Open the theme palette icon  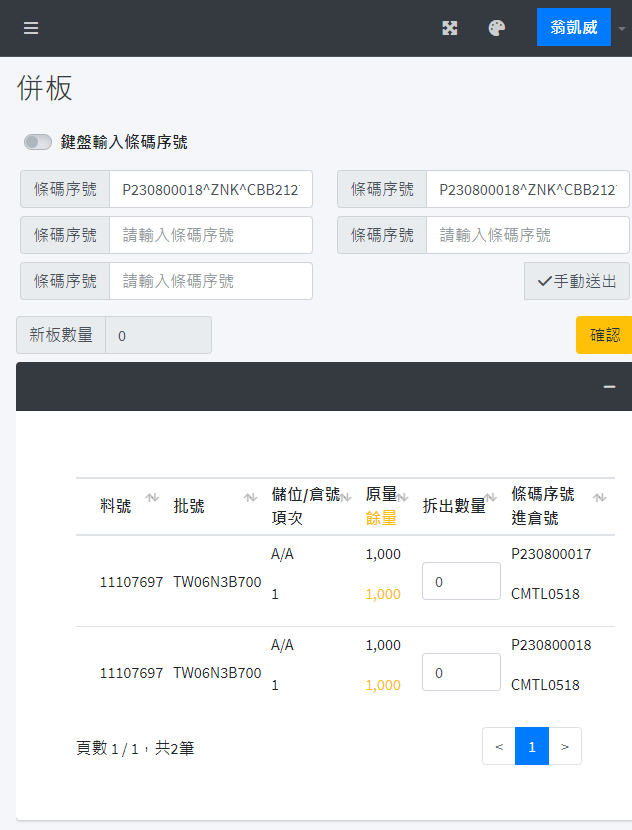tap(496, 28)
